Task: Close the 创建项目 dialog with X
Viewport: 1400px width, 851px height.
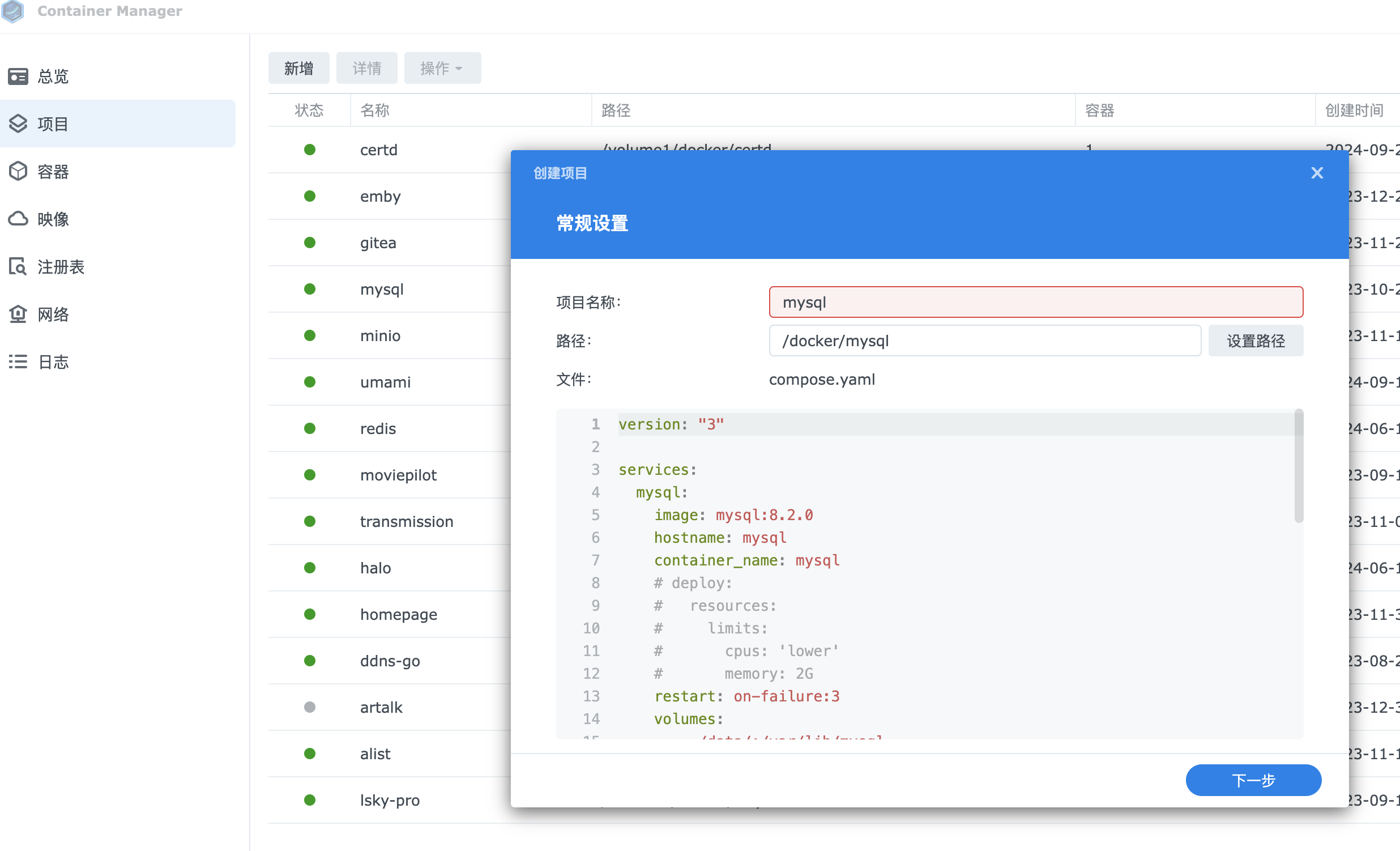Action: (x=1317, y=173)
